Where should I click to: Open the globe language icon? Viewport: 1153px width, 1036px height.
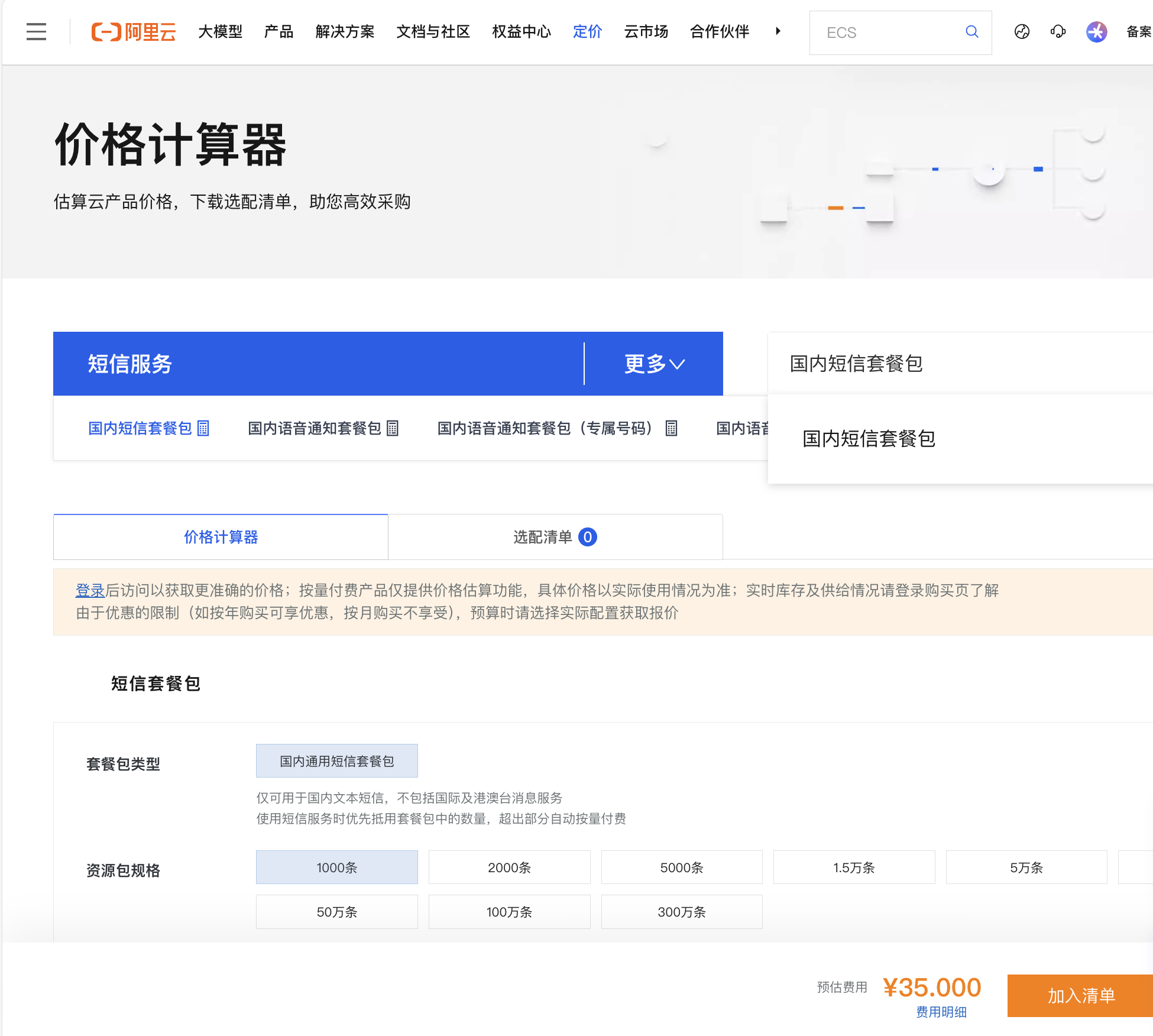click(1022, 32)
